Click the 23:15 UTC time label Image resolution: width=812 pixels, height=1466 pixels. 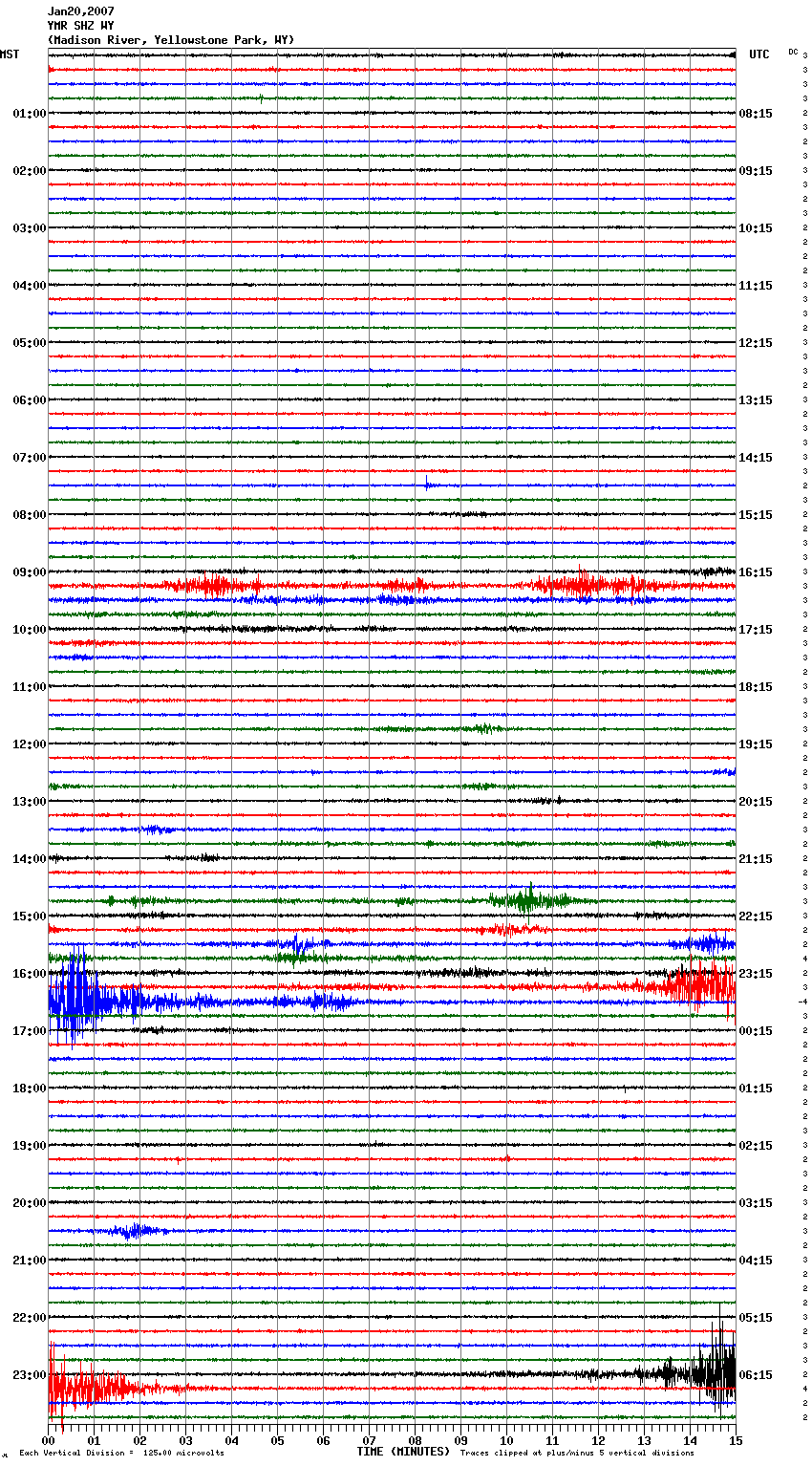coord(756,974)
